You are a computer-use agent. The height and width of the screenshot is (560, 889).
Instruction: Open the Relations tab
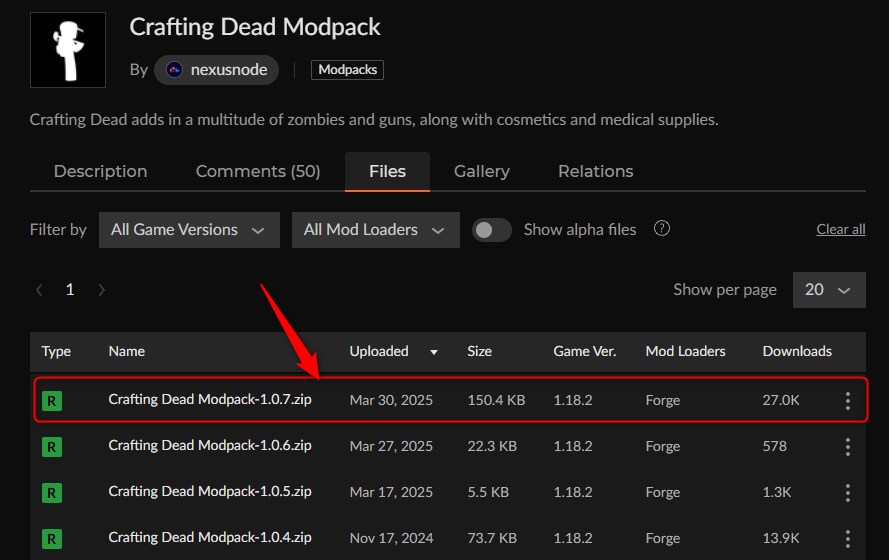(596, 171)
